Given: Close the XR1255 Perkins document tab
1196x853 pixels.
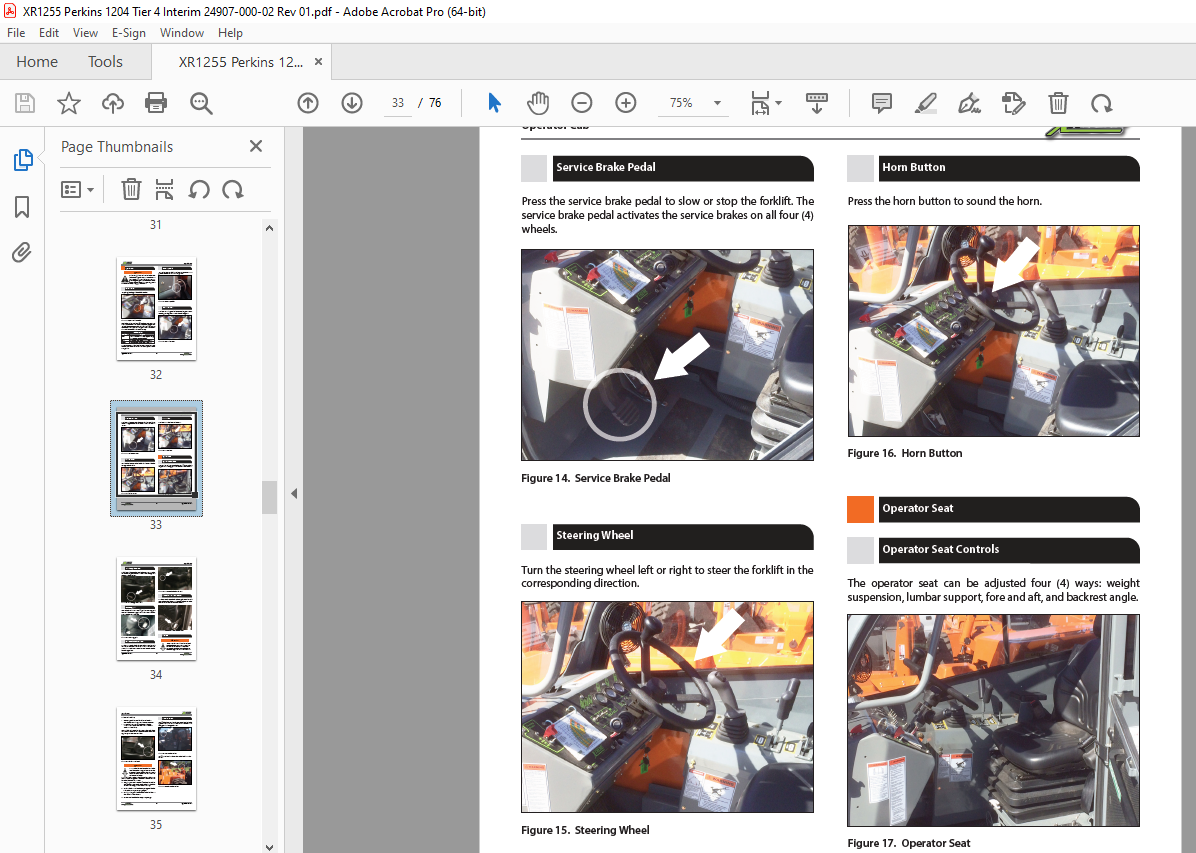Looking at the screenshot, I should point(318,62).
